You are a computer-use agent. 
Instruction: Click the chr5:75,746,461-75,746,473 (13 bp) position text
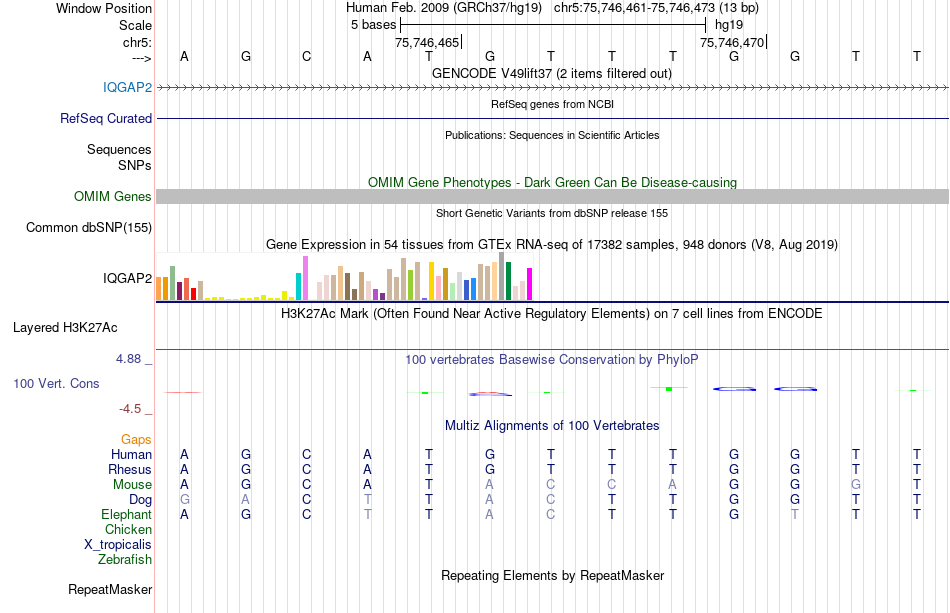pos(656,8)
